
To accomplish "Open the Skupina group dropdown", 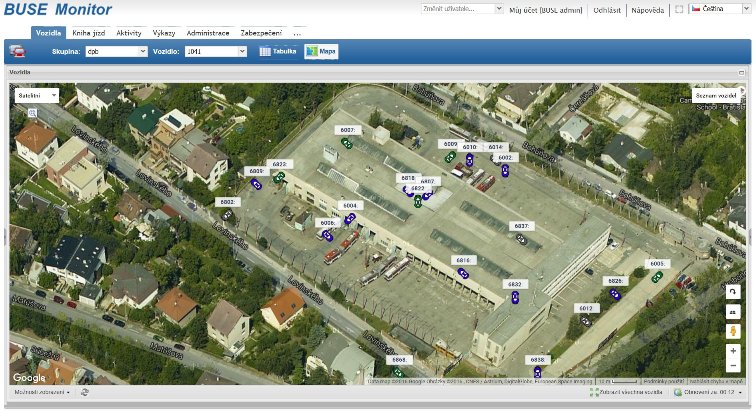I will coord(116,51).
